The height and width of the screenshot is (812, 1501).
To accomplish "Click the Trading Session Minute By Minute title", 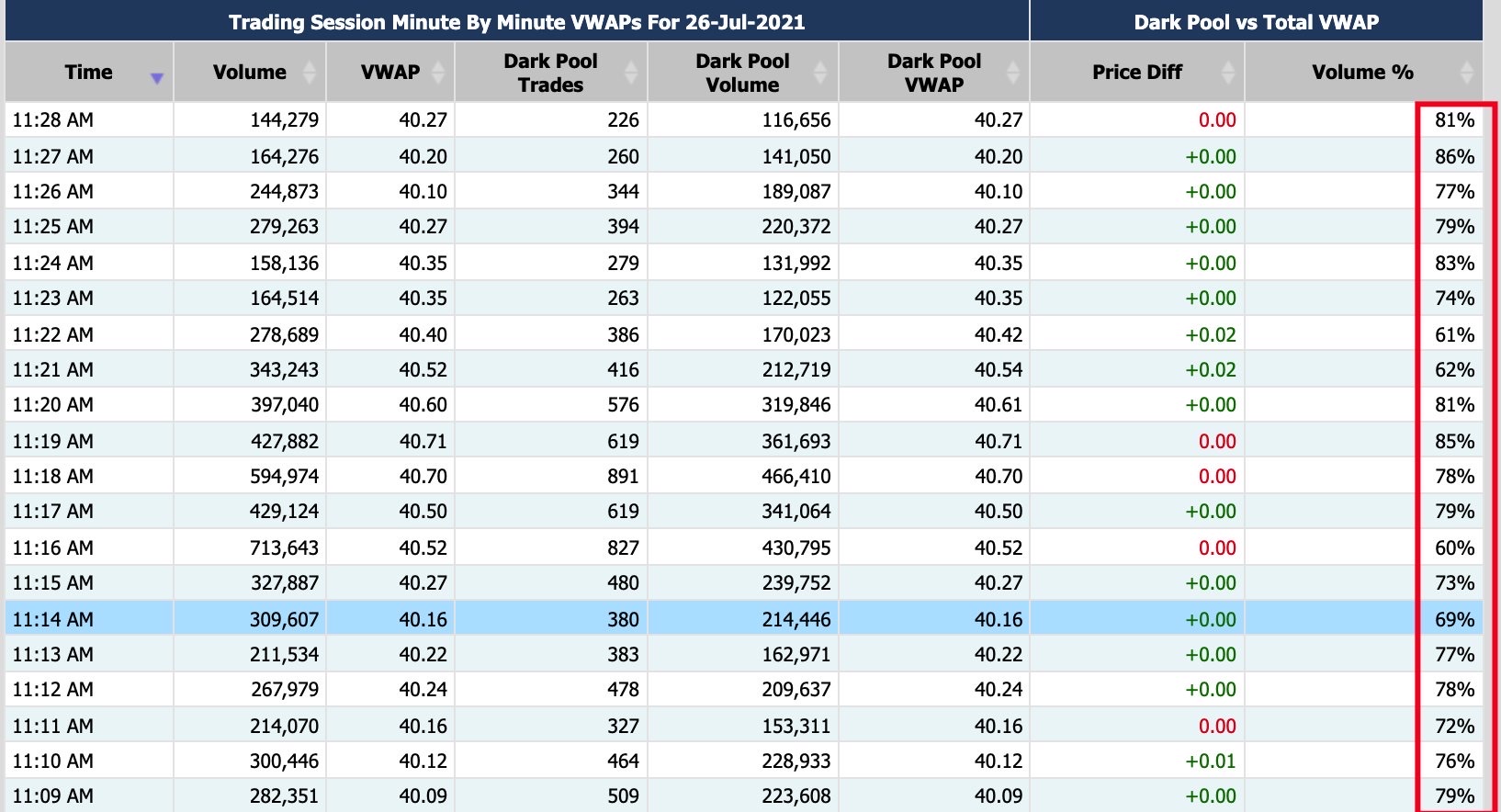I will pyautogui.click(x=516, y=22).
